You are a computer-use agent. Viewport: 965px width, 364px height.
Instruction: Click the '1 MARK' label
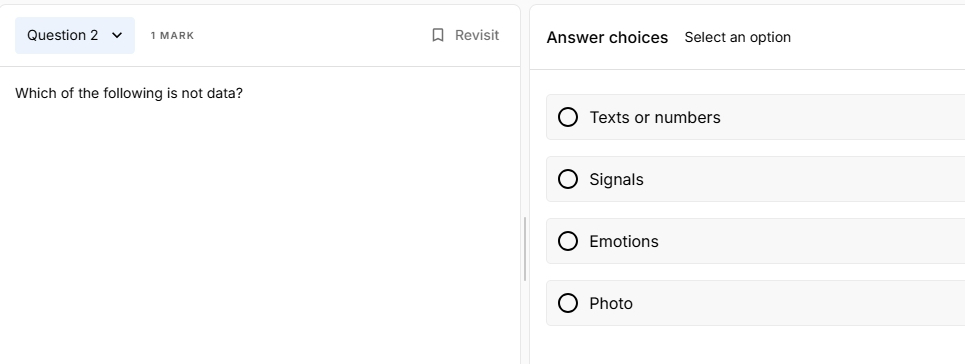172,36
